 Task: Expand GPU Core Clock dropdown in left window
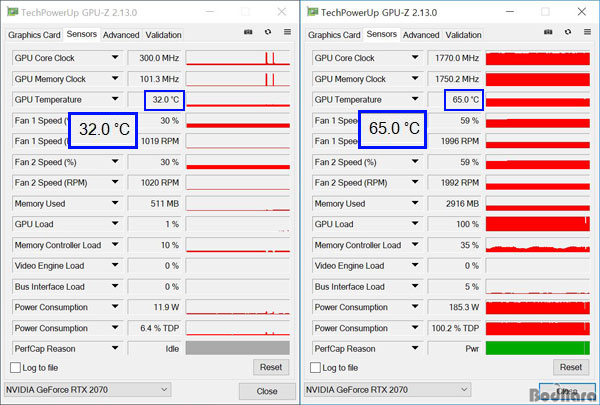click(x=115, y=58)
